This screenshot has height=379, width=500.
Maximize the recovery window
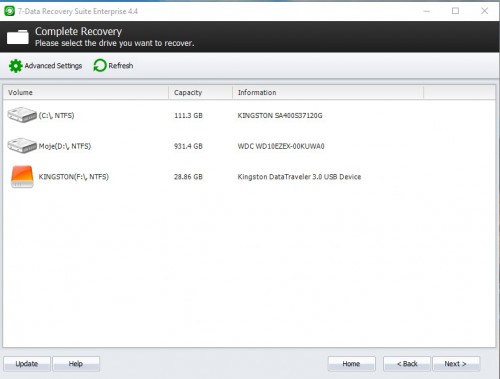[455, 11]
